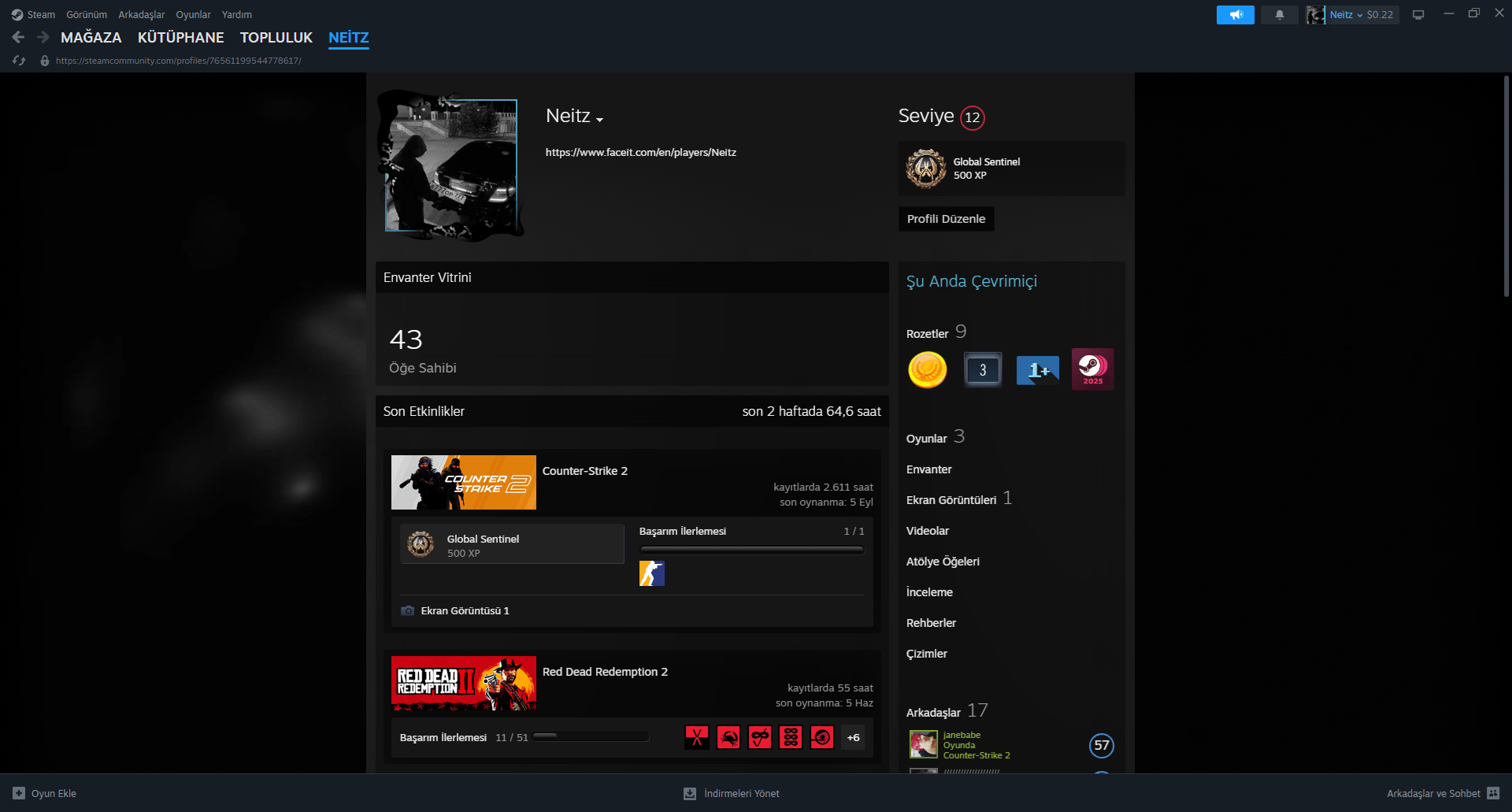Click first Red Dead Redemption 2 achievement icon
The height and width of the screenshot is (812, 1512).
[x=697, y=737]
